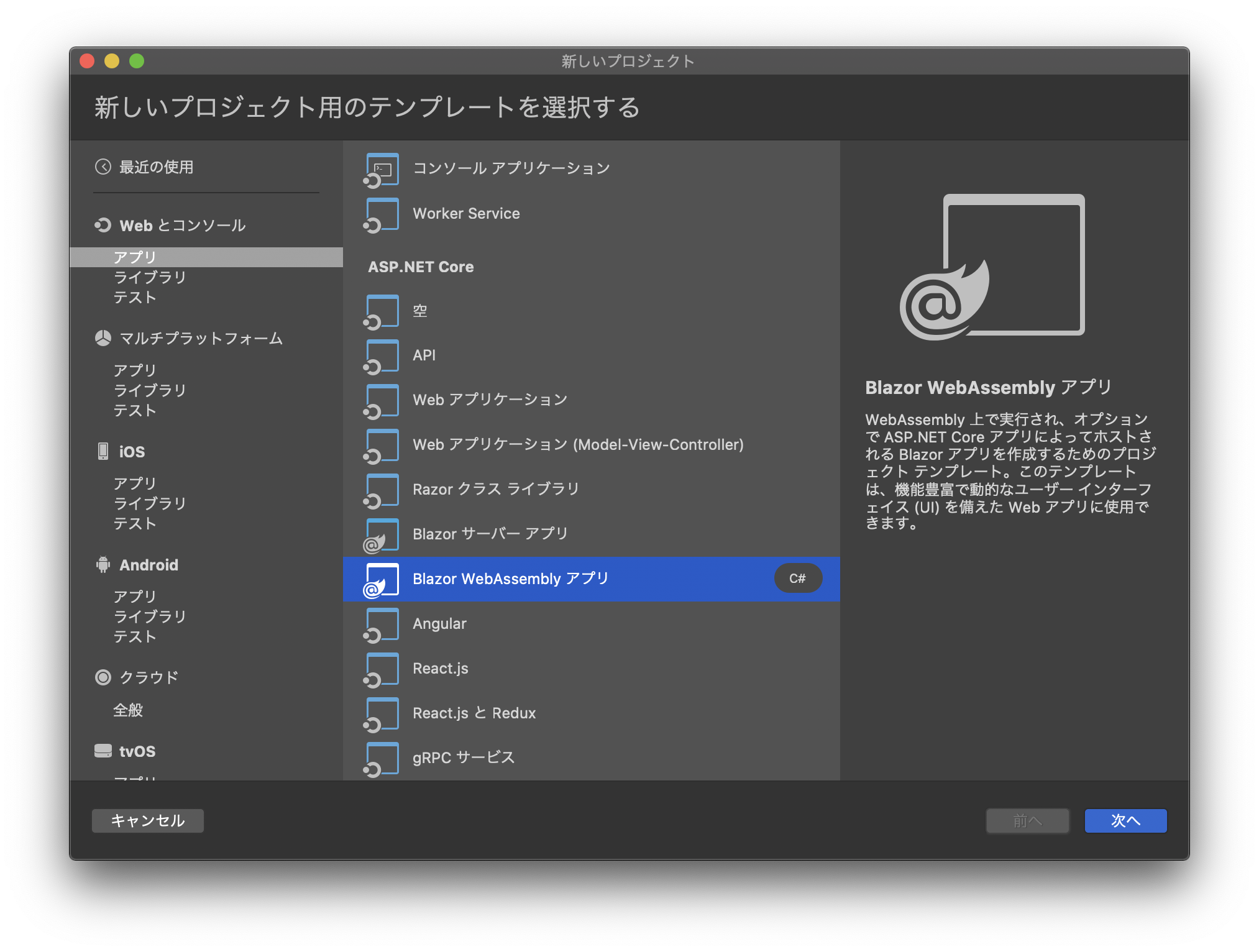Click the iOS device icon in sidebar

(x=104, y=452)
